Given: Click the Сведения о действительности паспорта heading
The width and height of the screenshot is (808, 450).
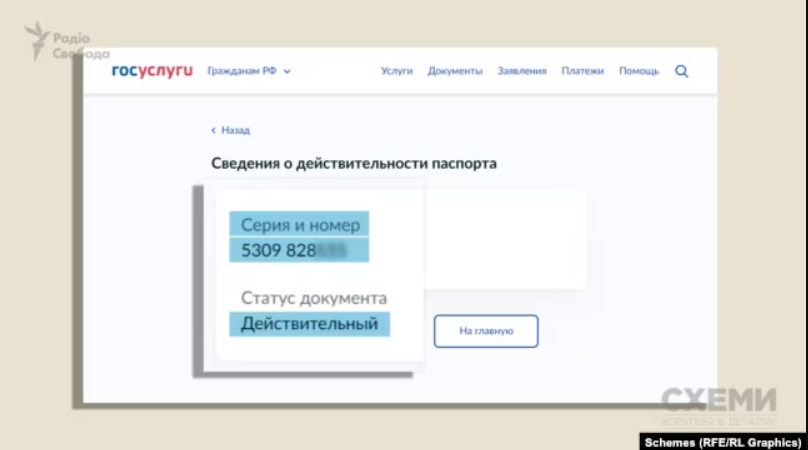Looking at the screenshot, I should pyautogui.click(x=353, y=163).
